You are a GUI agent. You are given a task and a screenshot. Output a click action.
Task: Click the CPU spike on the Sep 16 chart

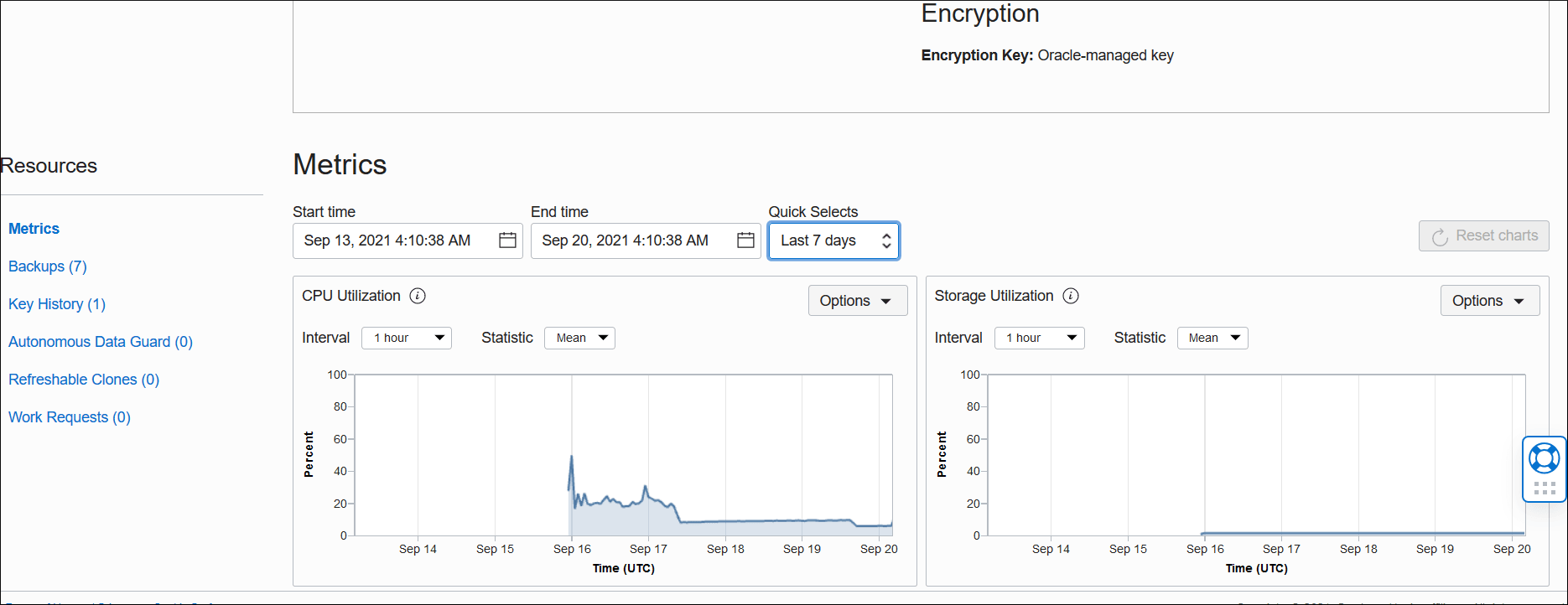point(572,458)
